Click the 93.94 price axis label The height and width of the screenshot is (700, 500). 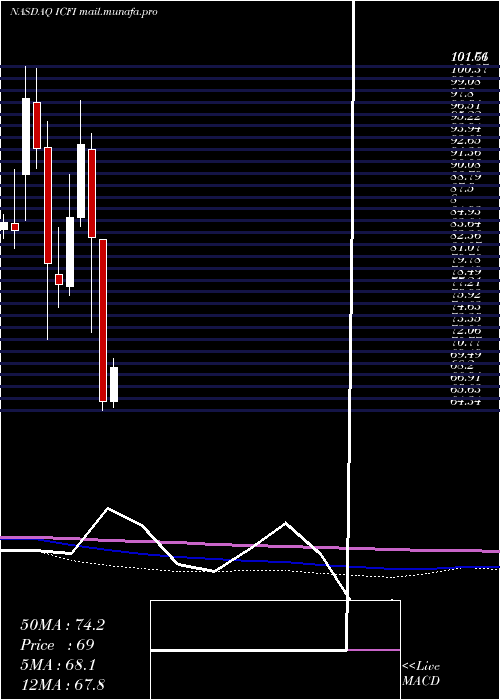click(466, 129)
